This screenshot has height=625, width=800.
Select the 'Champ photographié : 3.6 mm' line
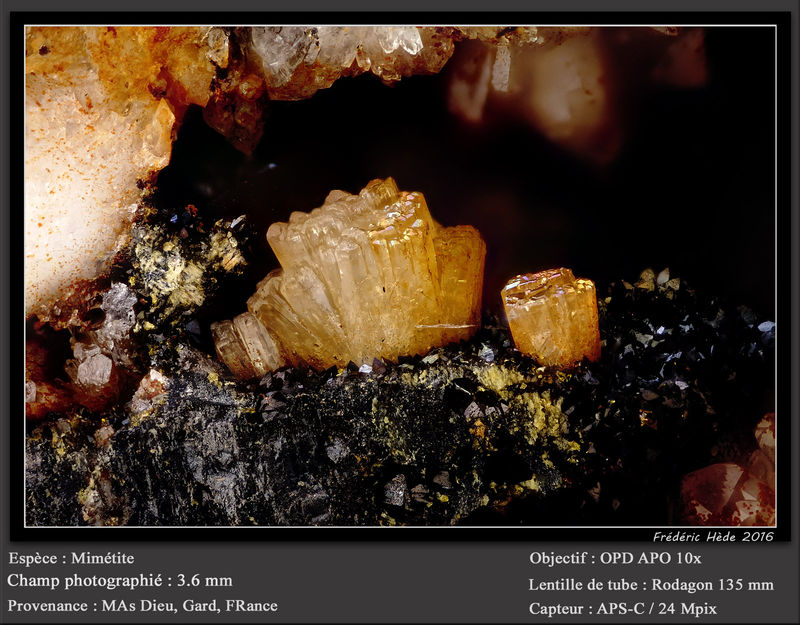point(120,581)
